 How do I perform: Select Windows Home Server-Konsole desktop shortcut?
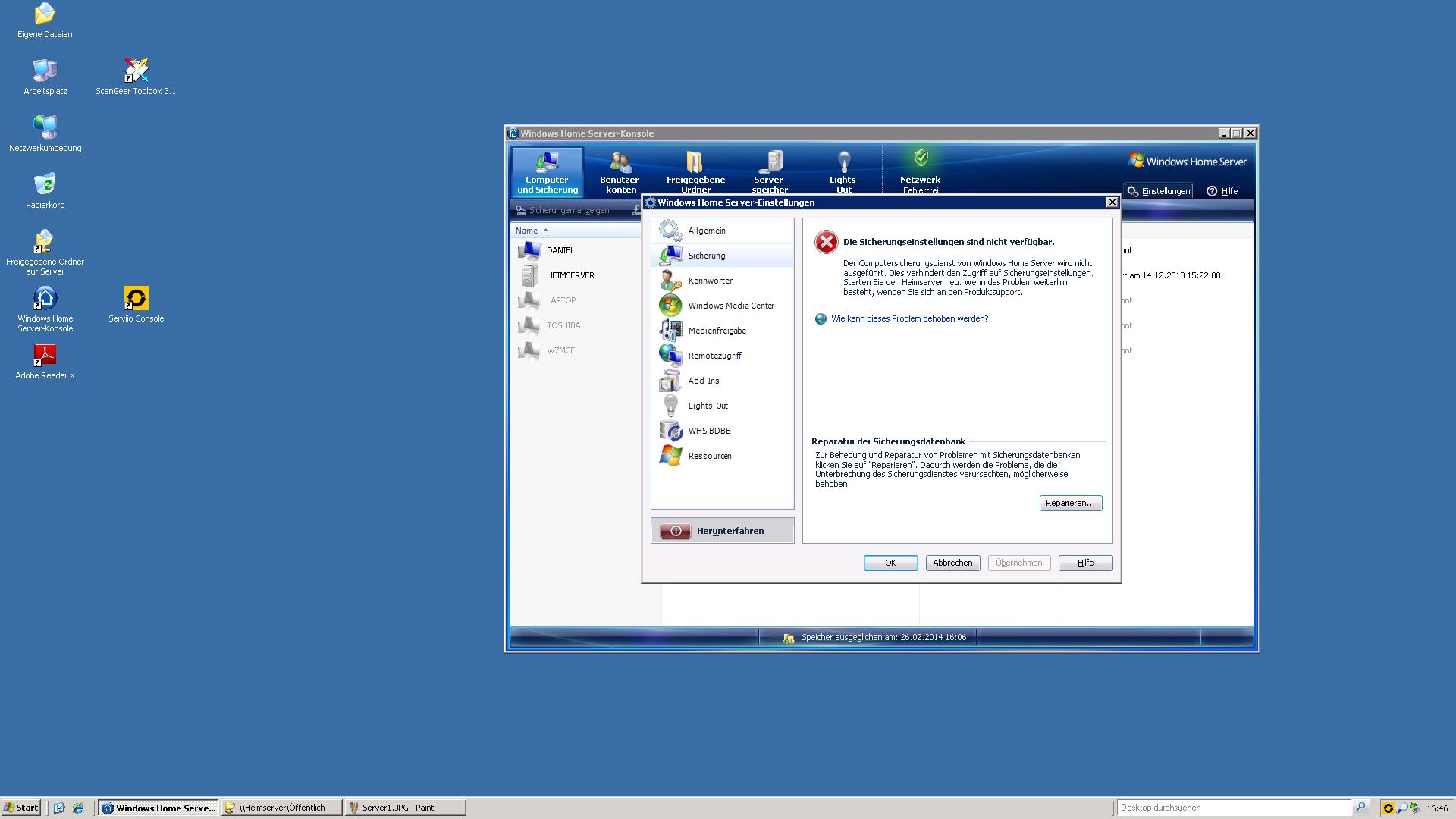pyautogui.click(x=45, y=309)
